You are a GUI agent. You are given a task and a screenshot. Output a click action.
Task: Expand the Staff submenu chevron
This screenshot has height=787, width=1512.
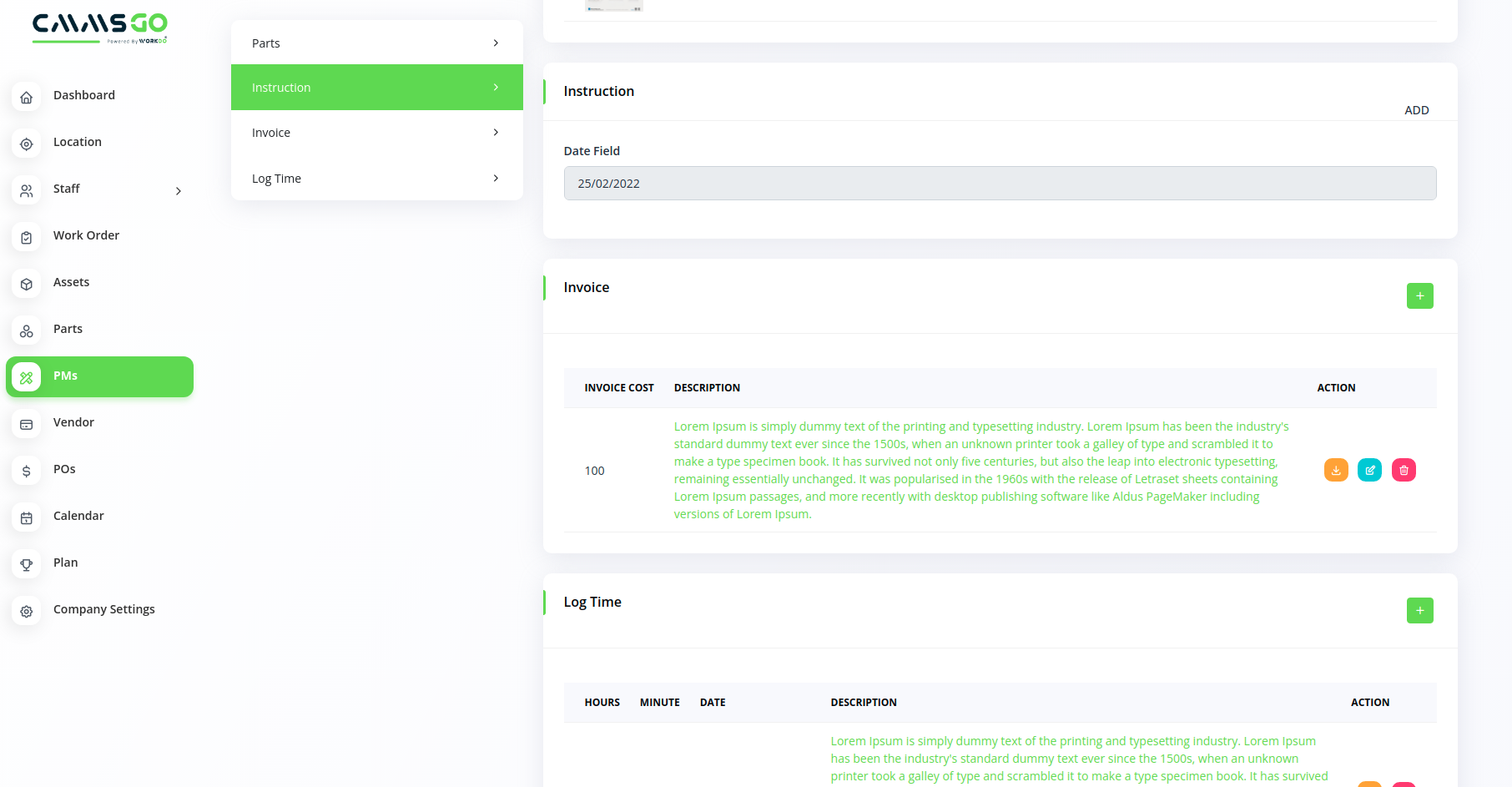[x=178, y=191]
